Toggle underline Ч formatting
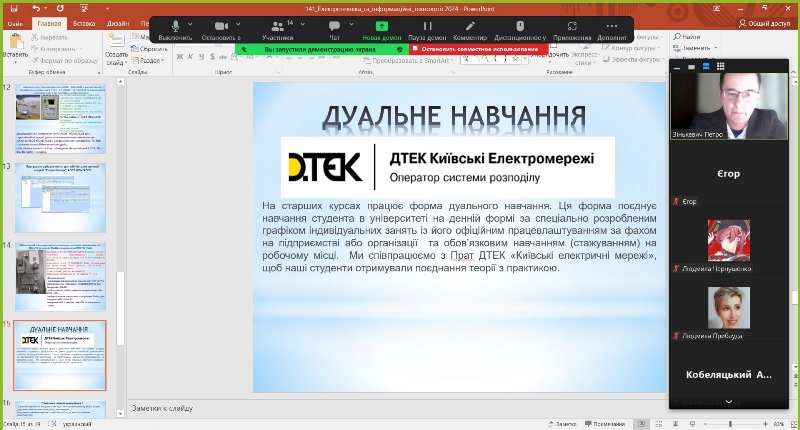The width and height of the screenshot is (800, 430). (201, 57)
